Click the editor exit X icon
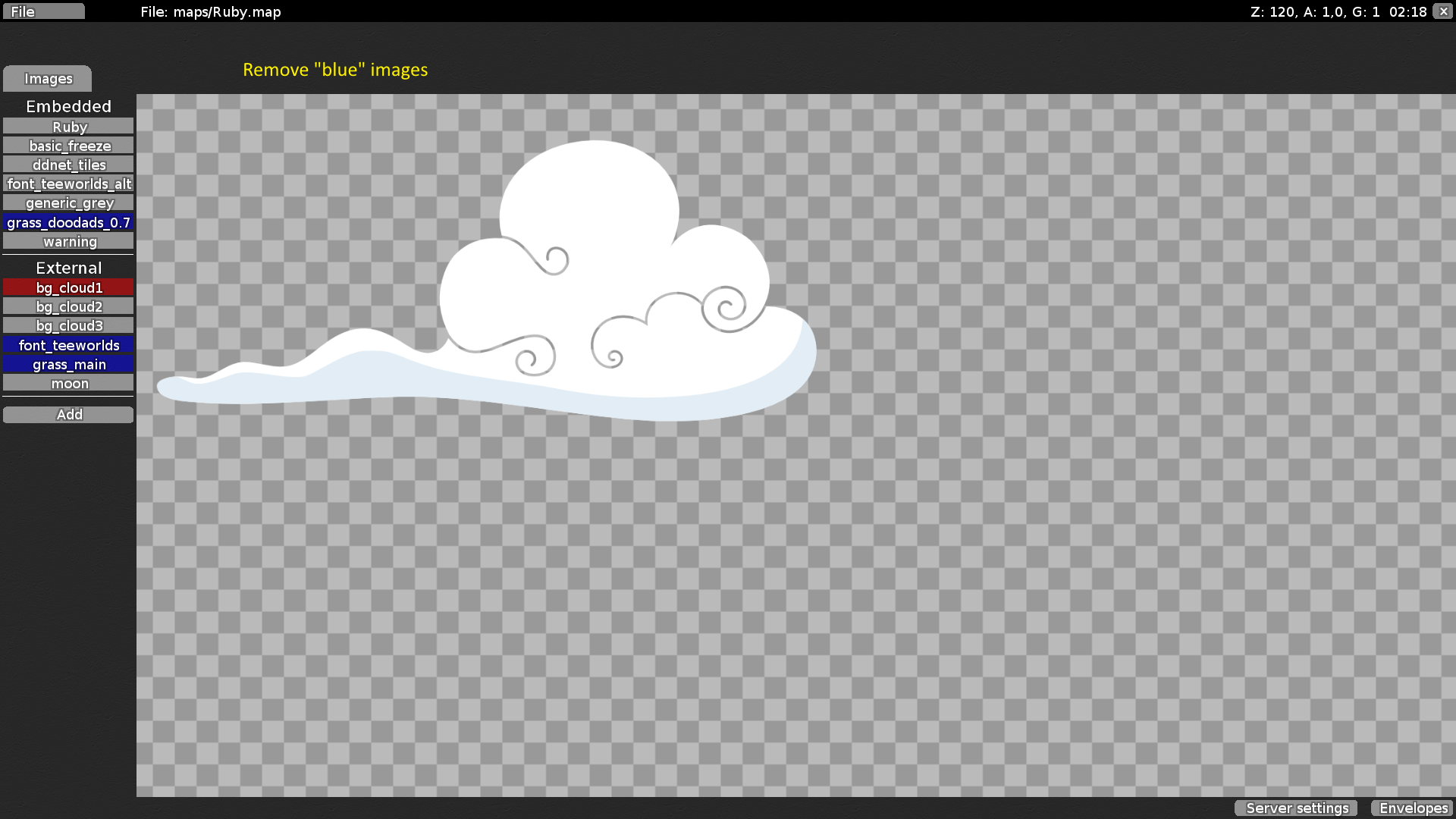1456x819 pixels. coord(1442,11)
